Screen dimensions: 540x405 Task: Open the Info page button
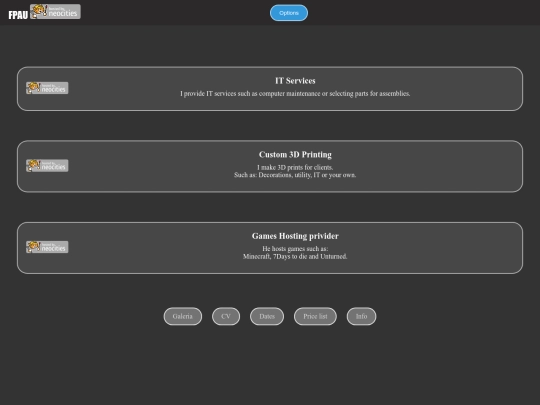click(x=361, y=316)
